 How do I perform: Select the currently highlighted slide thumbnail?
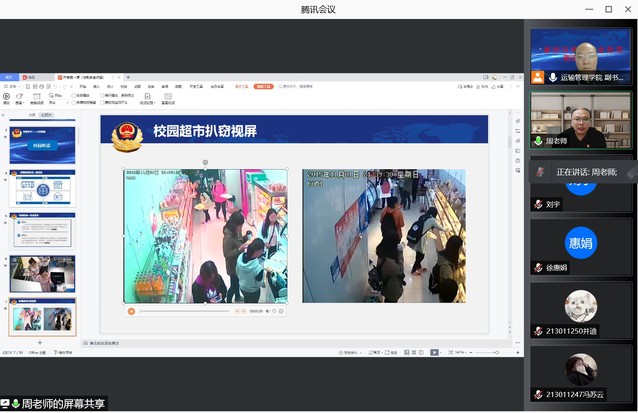[42, 317]
